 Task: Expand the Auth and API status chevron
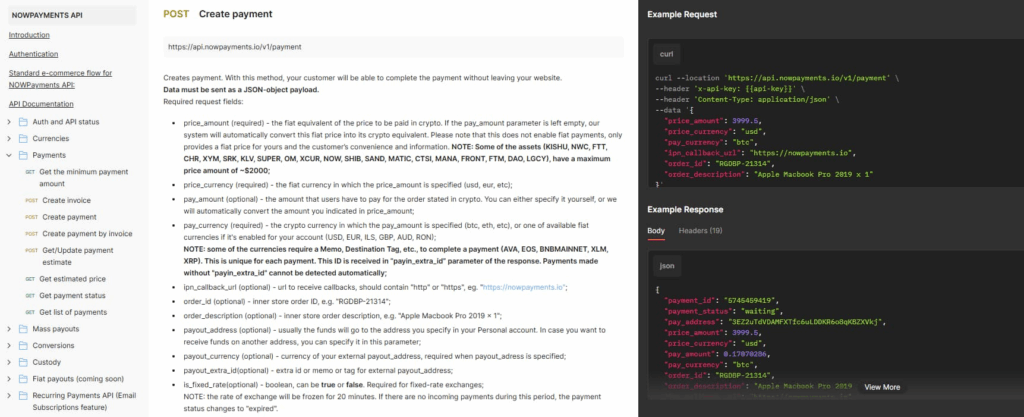coord(9,122)
